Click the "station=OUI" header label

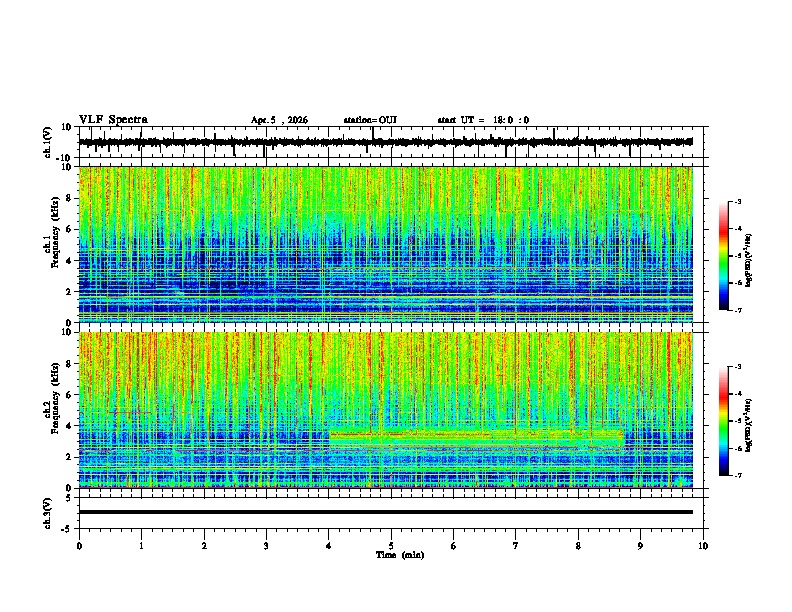coord(370,120)
